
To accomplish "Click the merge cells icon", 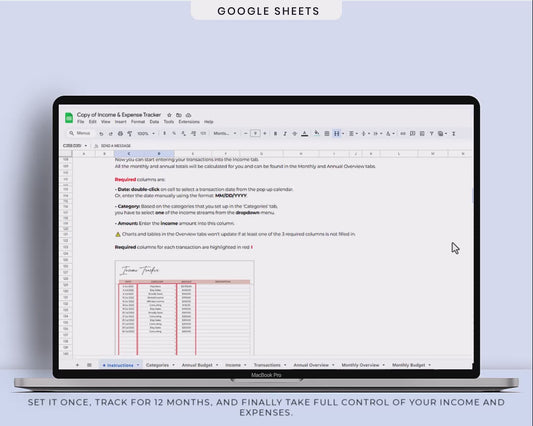I will pos(337,133).
